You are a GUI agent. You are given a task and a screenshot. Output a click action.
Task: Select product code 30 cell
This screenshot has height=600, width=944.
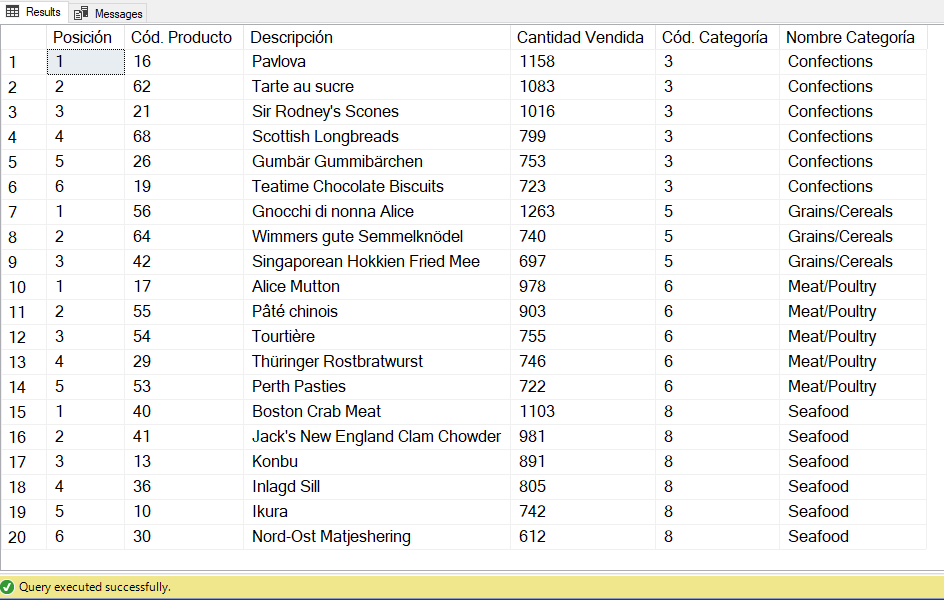coord(184,536)
